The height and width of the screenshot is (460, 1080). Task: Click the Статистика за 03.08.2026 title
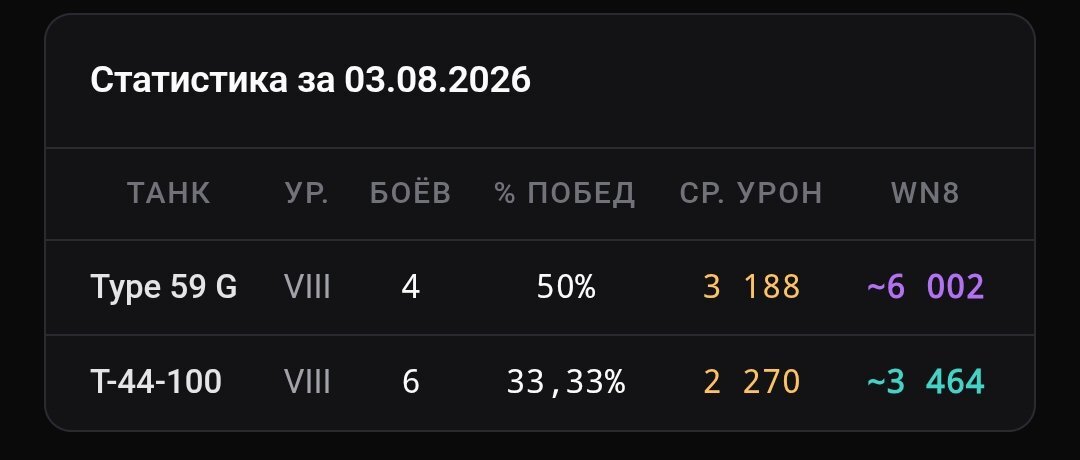point(311,80)
